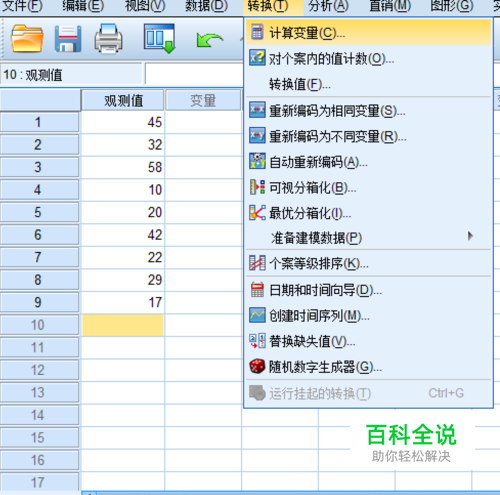Select the highlighted empty cell in row 10
Viewport: 500px width, 495px height.
(123, 325)
